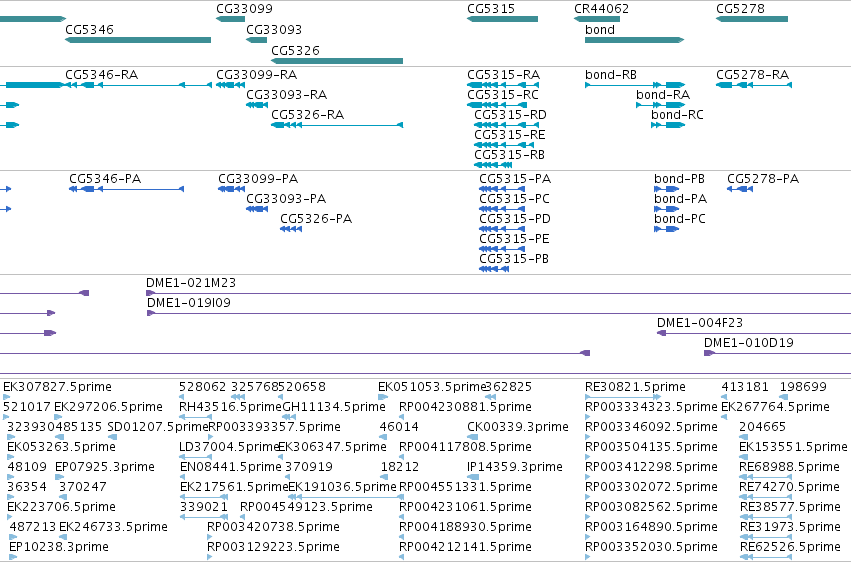Screen dimensions: 851x562
Task: Click transcript CG5315-RA
Action: [x=503, y=85]
